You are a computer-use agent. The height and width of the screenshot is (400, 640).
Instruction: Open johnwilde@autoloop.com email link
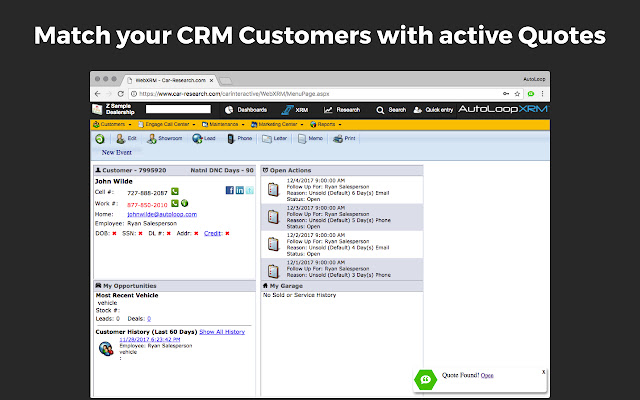pos(162,214)
